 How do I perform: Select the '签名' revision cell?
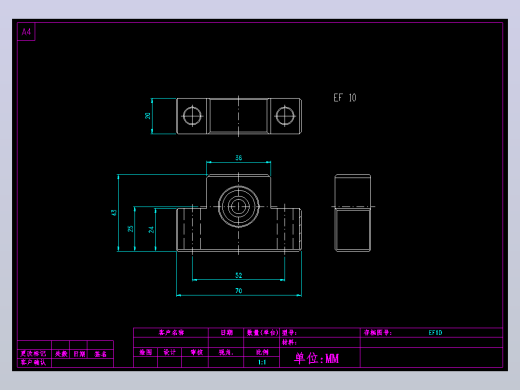coord(100,354)
